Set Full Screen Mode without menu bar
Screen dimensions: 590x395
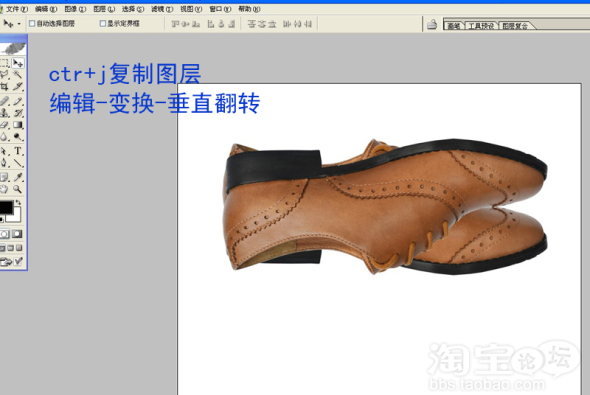19,248
